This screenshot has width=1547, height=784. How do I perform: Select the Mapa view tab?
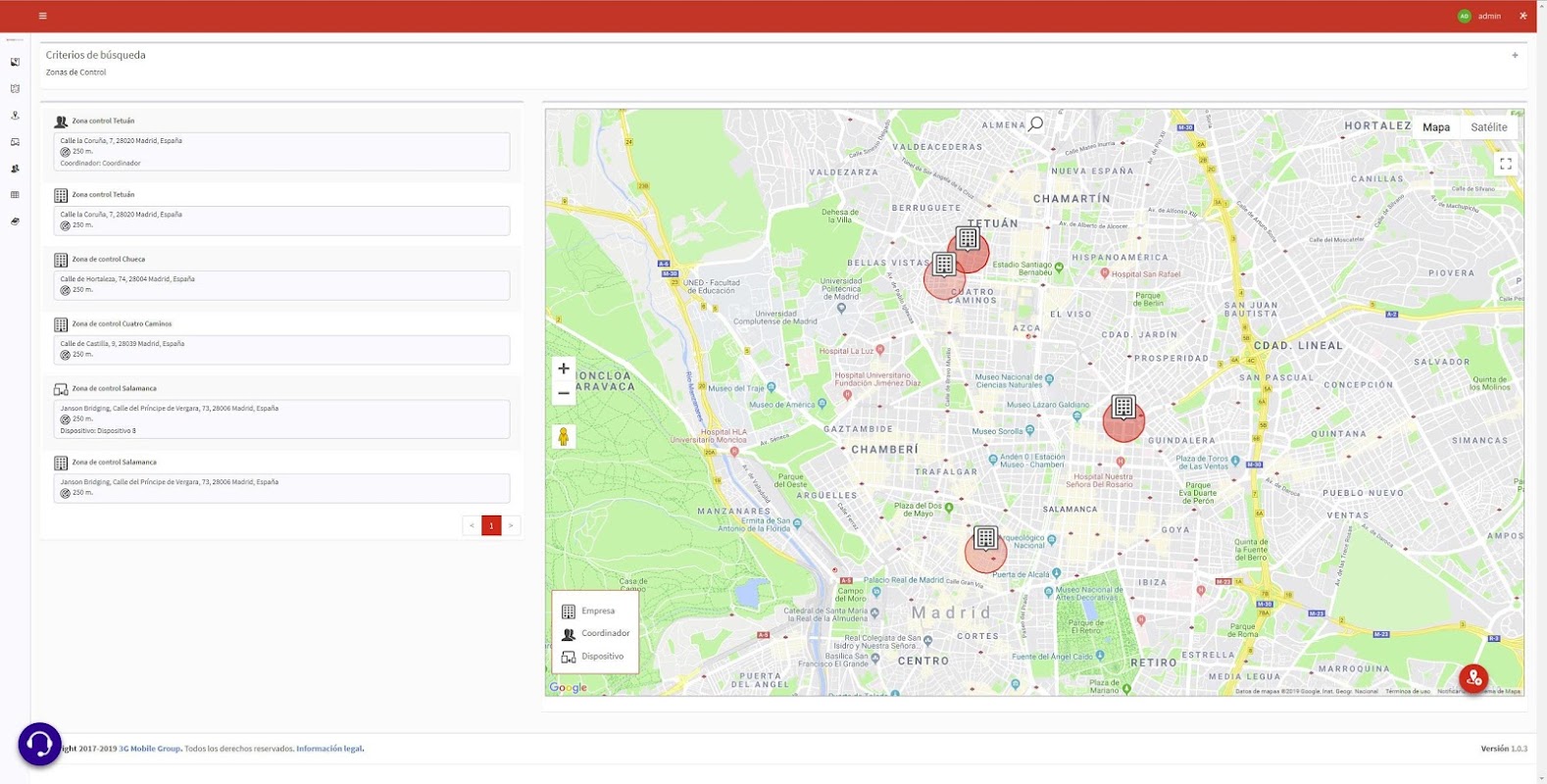click(1435, 127)
